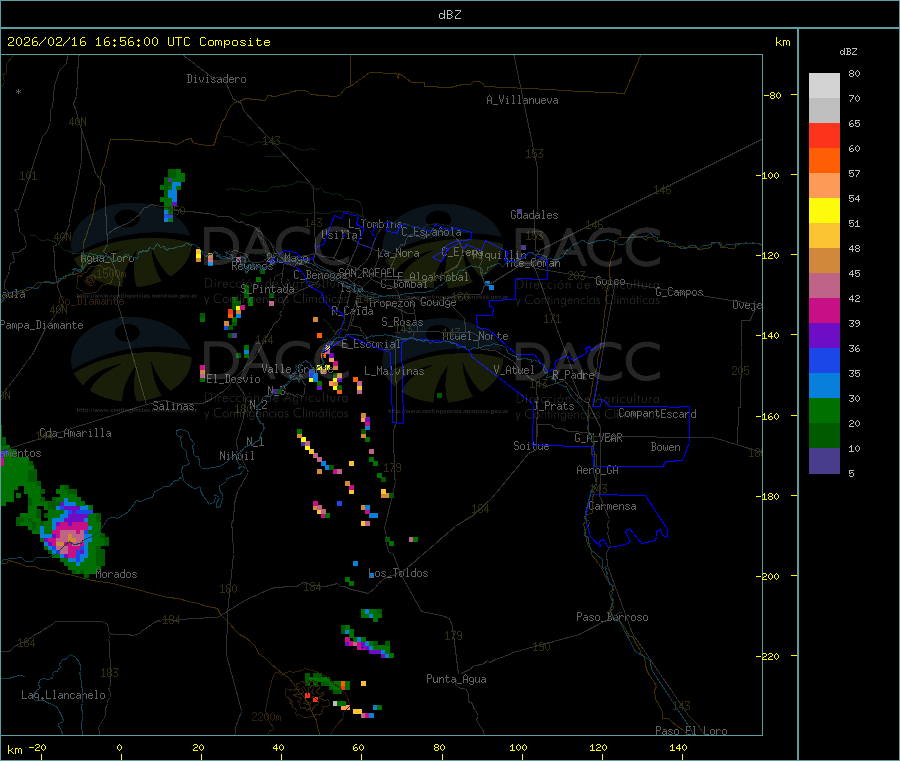Click the Guadales location label
Image resolution: width=900 pixels, height=761 pixels.
point(534,215)
